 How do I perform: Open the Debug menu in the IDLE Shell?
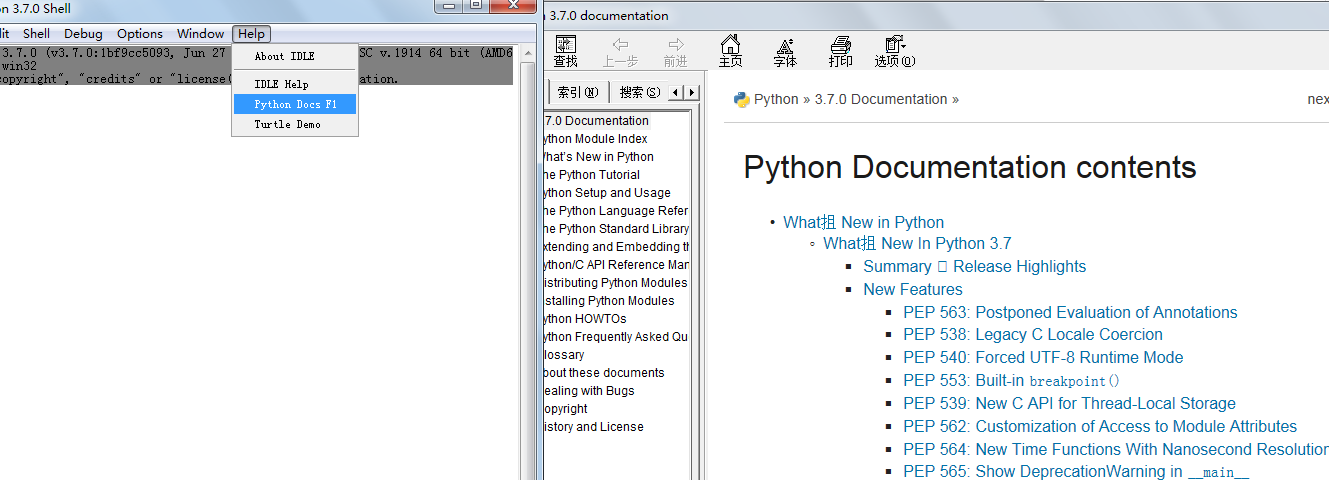tap(83, 34)
